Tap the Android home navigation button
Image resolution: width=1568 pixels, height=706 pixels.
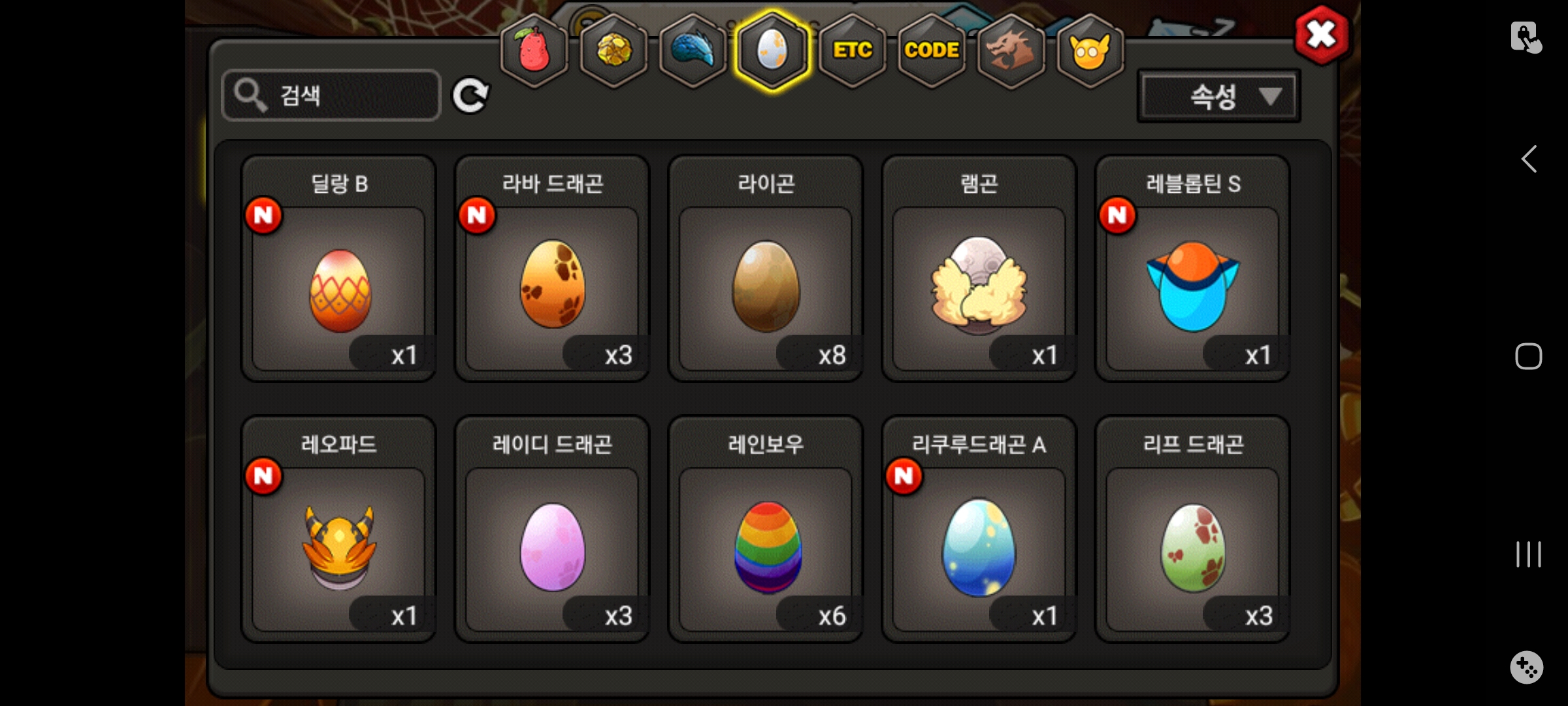pyautogui.click(x=1529, y=356)
